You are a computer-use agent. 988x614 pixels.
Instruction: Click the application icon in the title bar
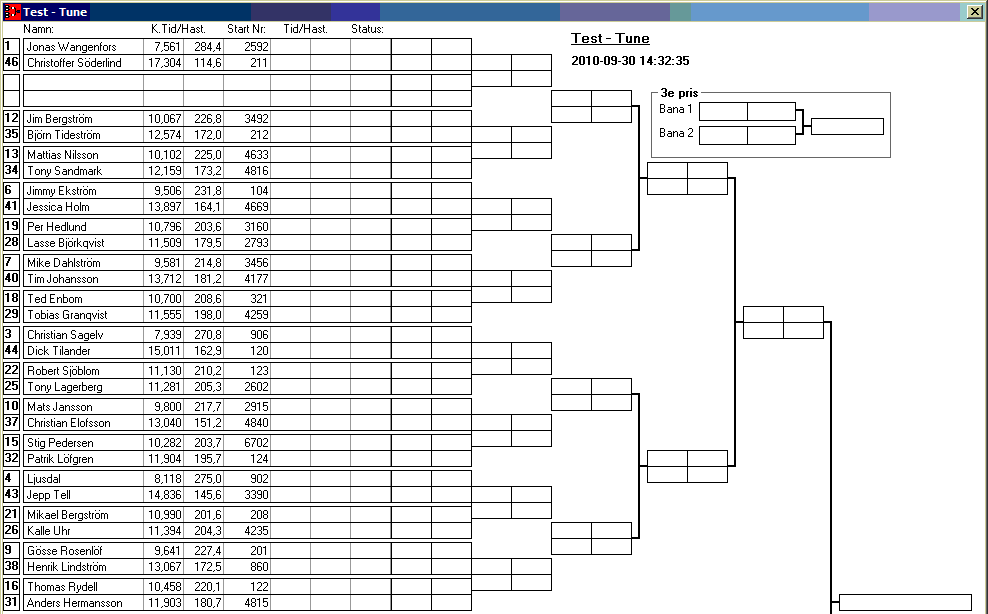pos(13,12)
